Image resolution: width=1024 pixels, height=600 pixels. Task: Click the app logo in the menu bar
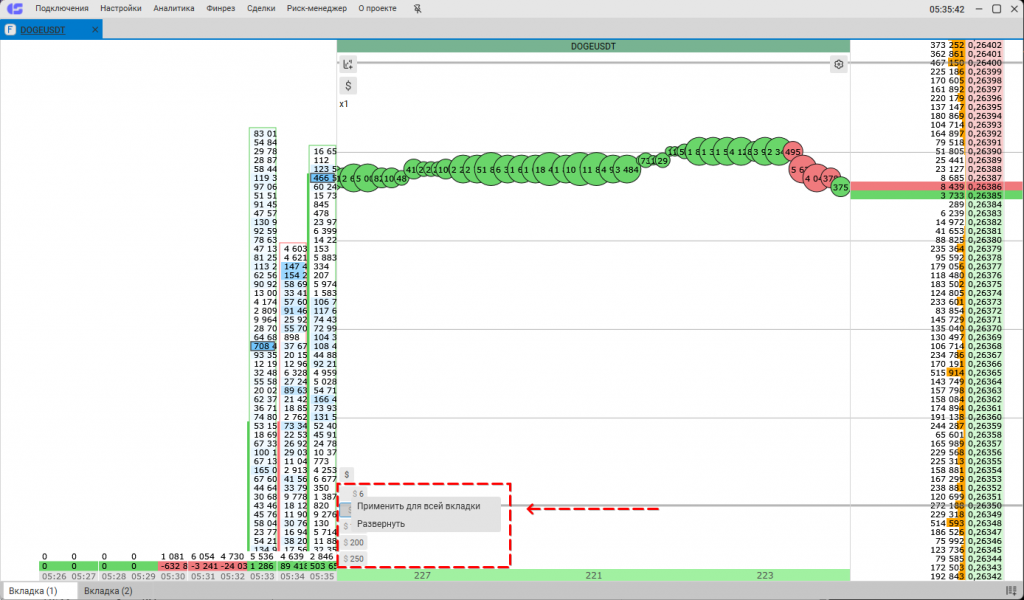click(x=13, y=9)
